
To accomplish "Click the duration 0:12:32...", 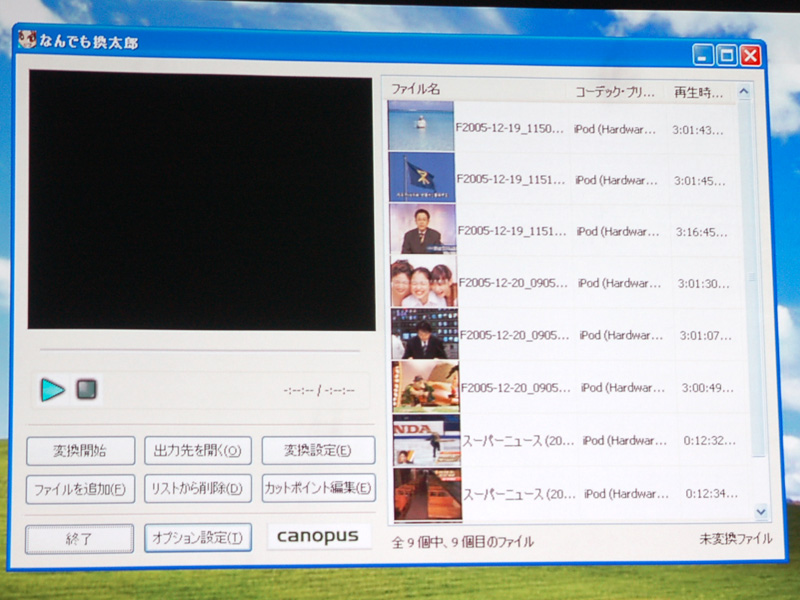I will point(710,441).
